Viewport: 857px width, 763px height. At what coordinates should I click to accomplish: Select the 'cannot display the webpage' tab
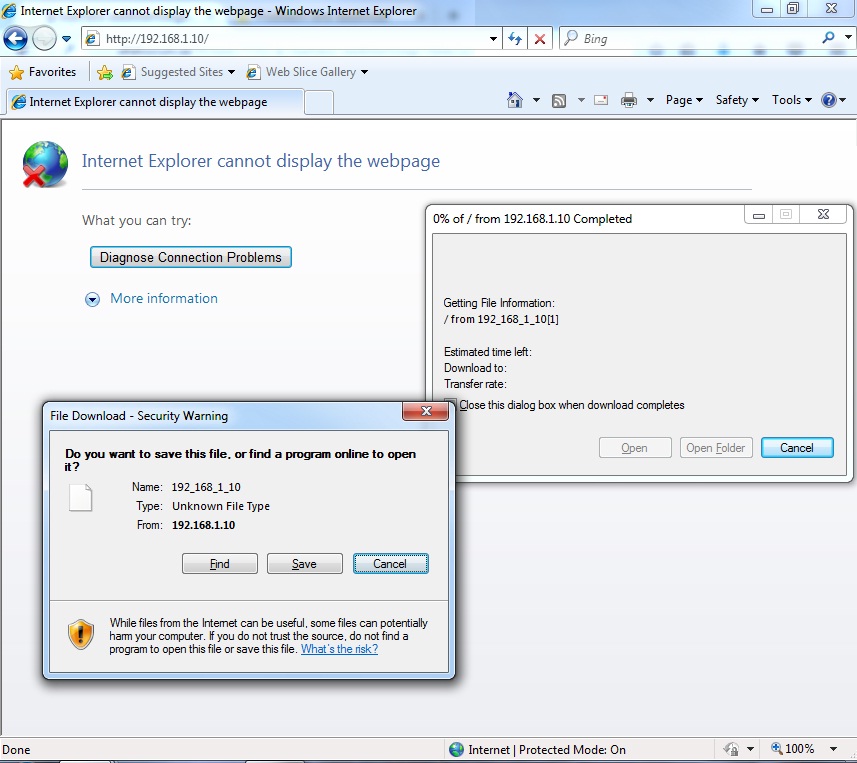[150, 102]
